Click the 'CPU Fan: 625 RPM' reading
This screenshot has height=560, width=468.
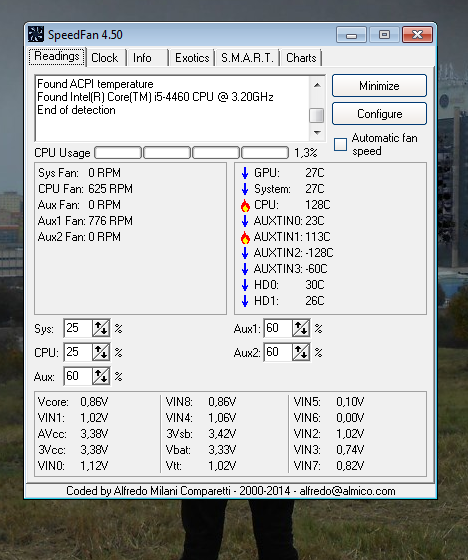click(85, 189)
